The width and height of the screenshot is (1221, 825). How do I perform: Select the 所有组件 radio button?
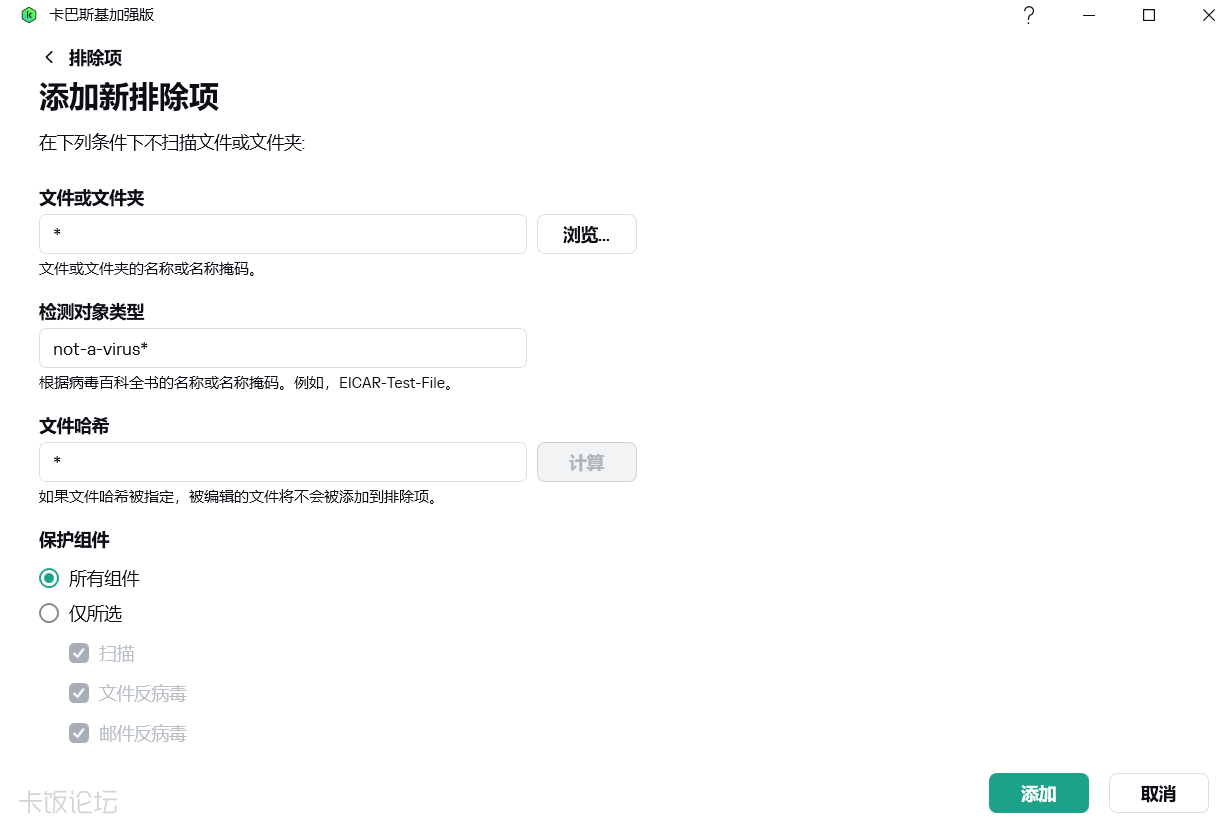(x=49, y=578)
